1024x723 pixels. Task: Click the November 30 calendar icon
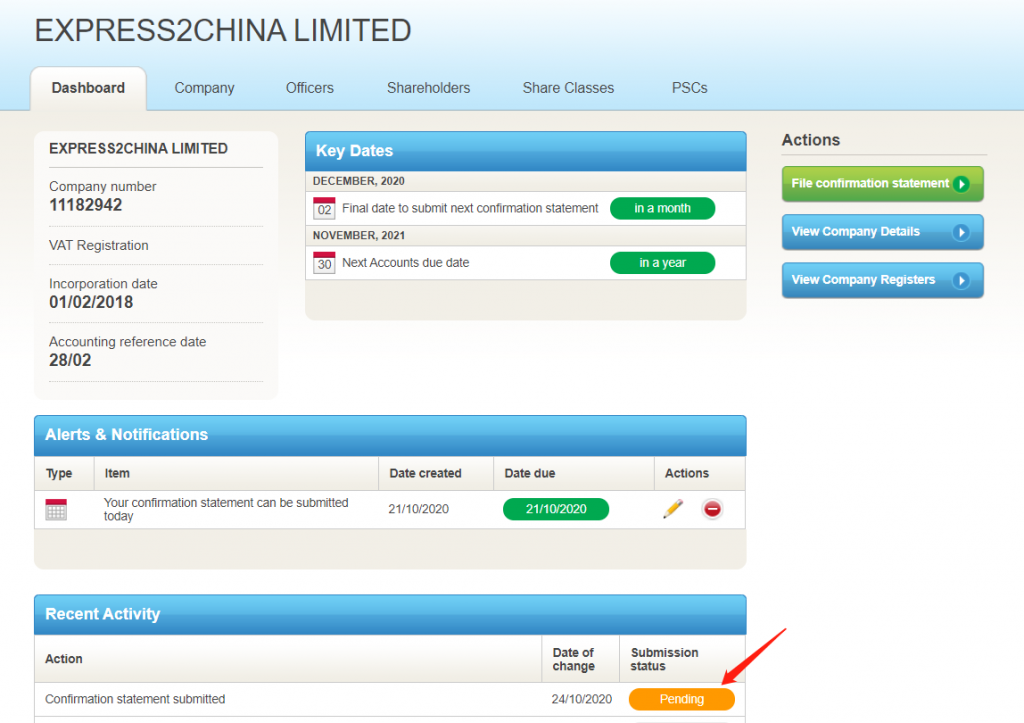click(324, 263)
